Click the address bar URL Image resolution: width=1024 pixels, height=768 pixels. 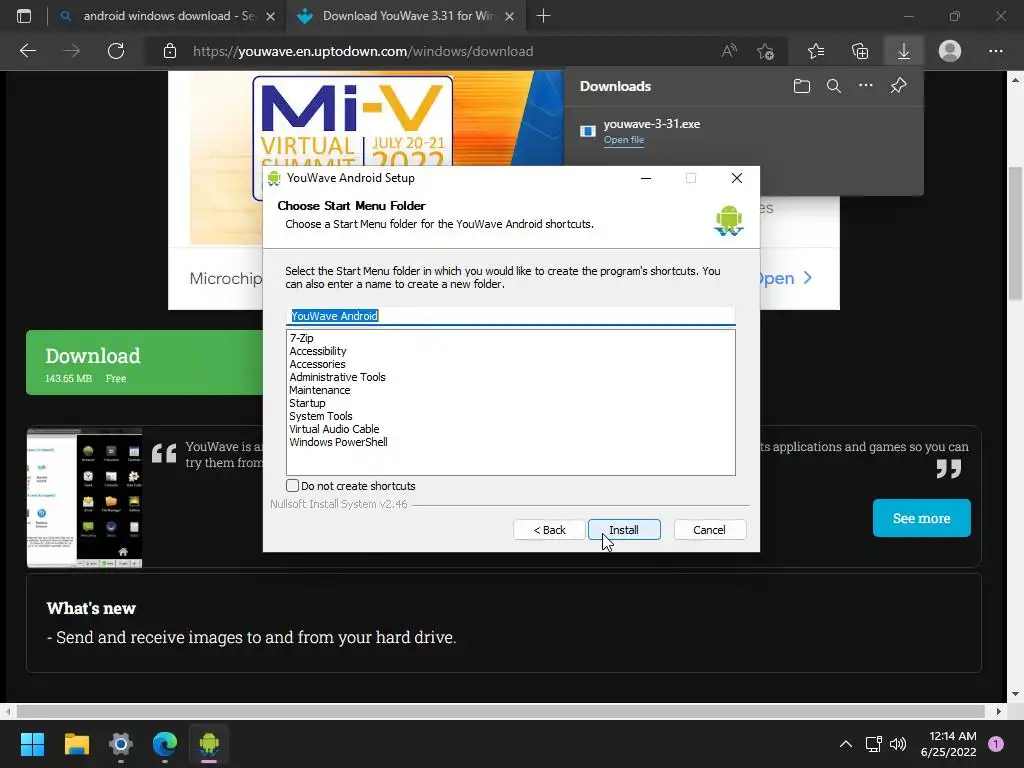point(363,51)
